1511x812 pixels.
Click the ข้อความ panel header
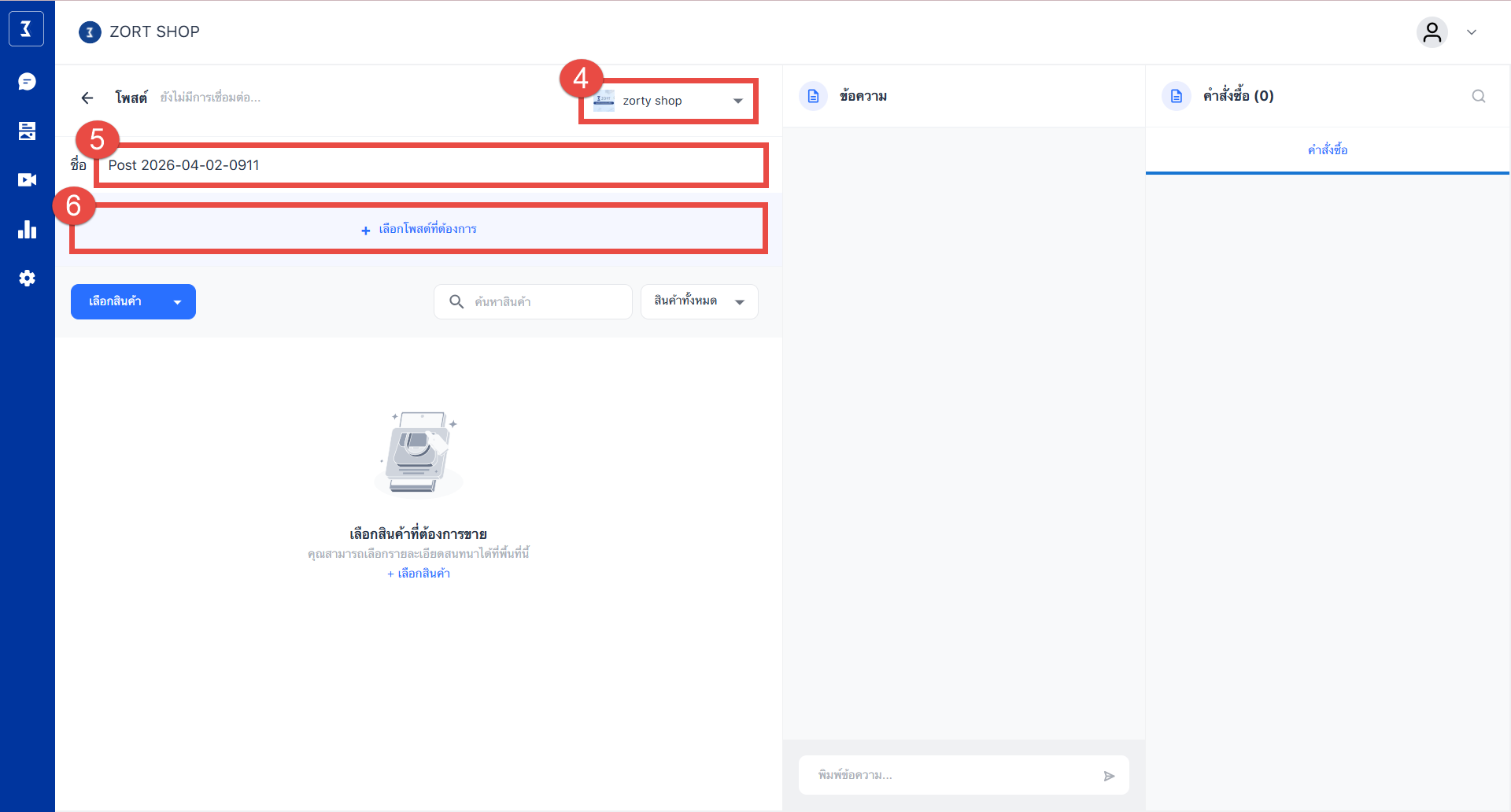pos(863,96)
